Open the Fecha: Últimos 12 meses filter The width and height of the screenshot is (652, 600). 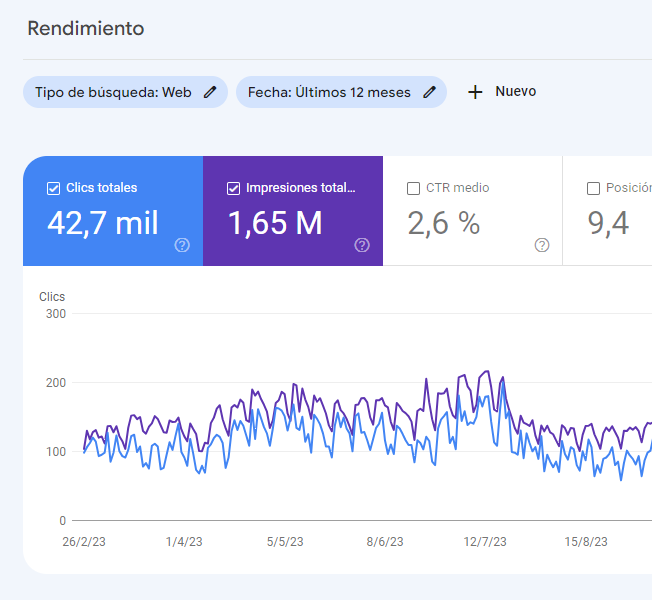click(x=329, y=92)
